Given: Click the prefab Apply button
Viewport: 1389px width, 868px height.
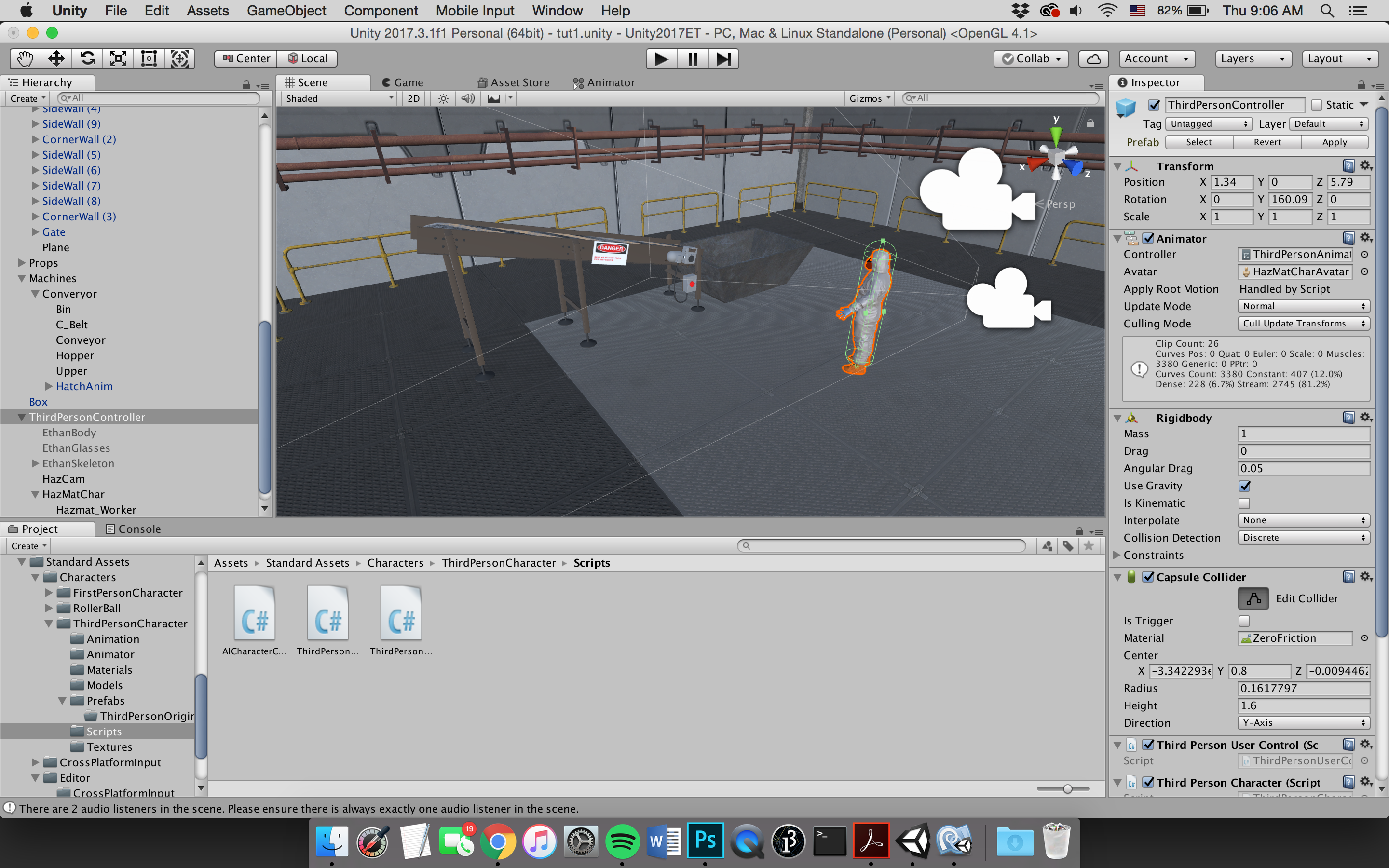Looking at the screenshot, I should 1335,142.
